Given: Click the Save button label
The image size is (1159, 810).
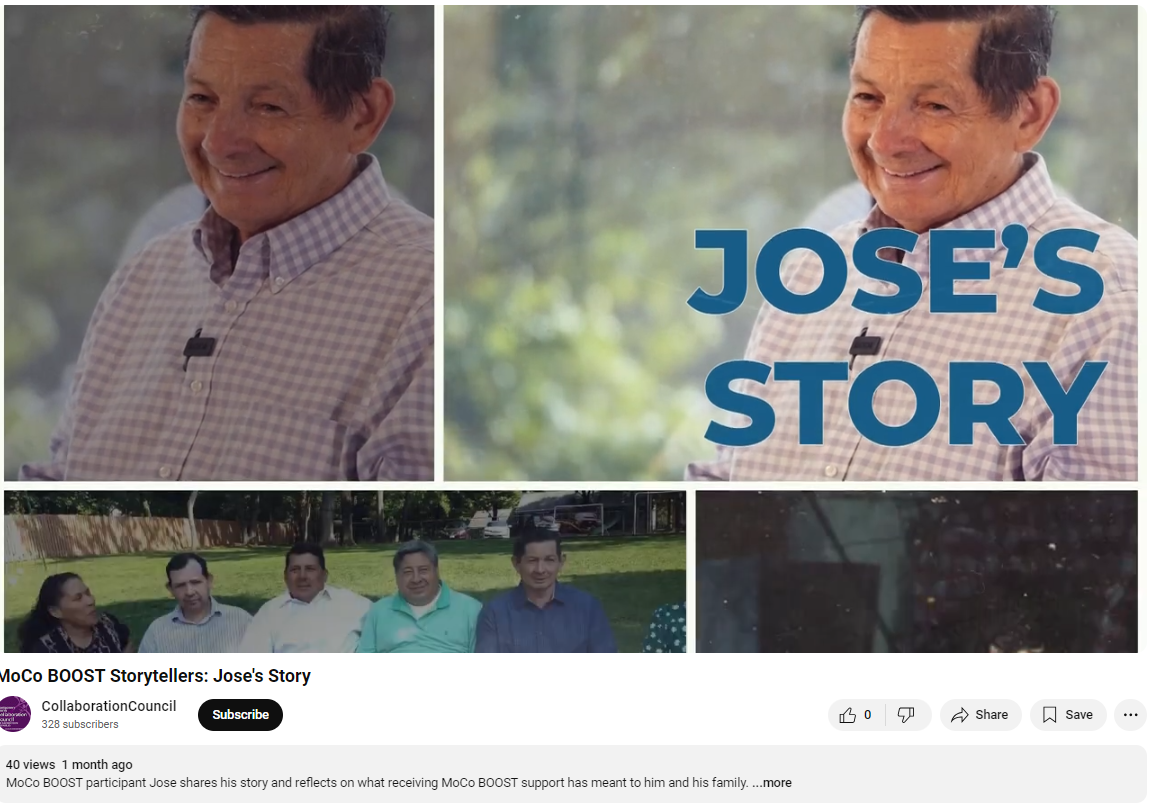Looking at the screenshot, I should [1078, 715].
